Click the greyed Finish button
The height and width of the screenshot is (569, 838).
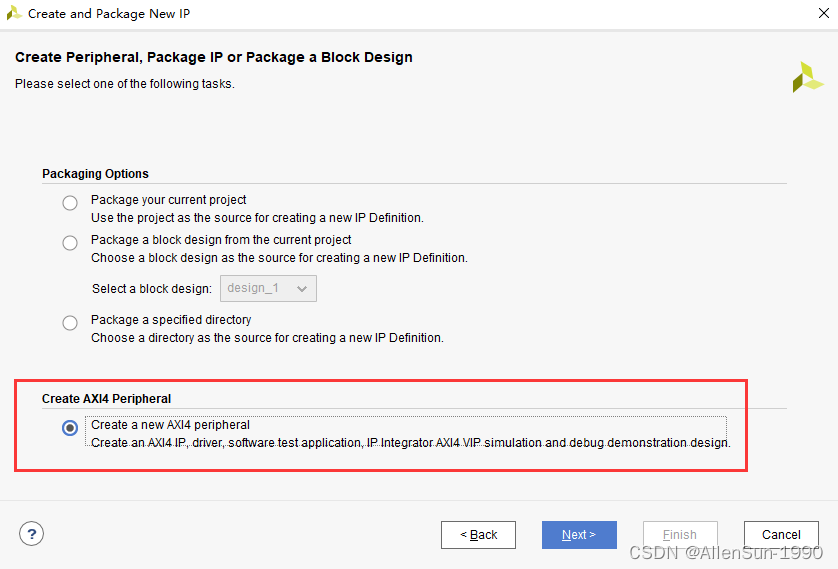(680, 535)
